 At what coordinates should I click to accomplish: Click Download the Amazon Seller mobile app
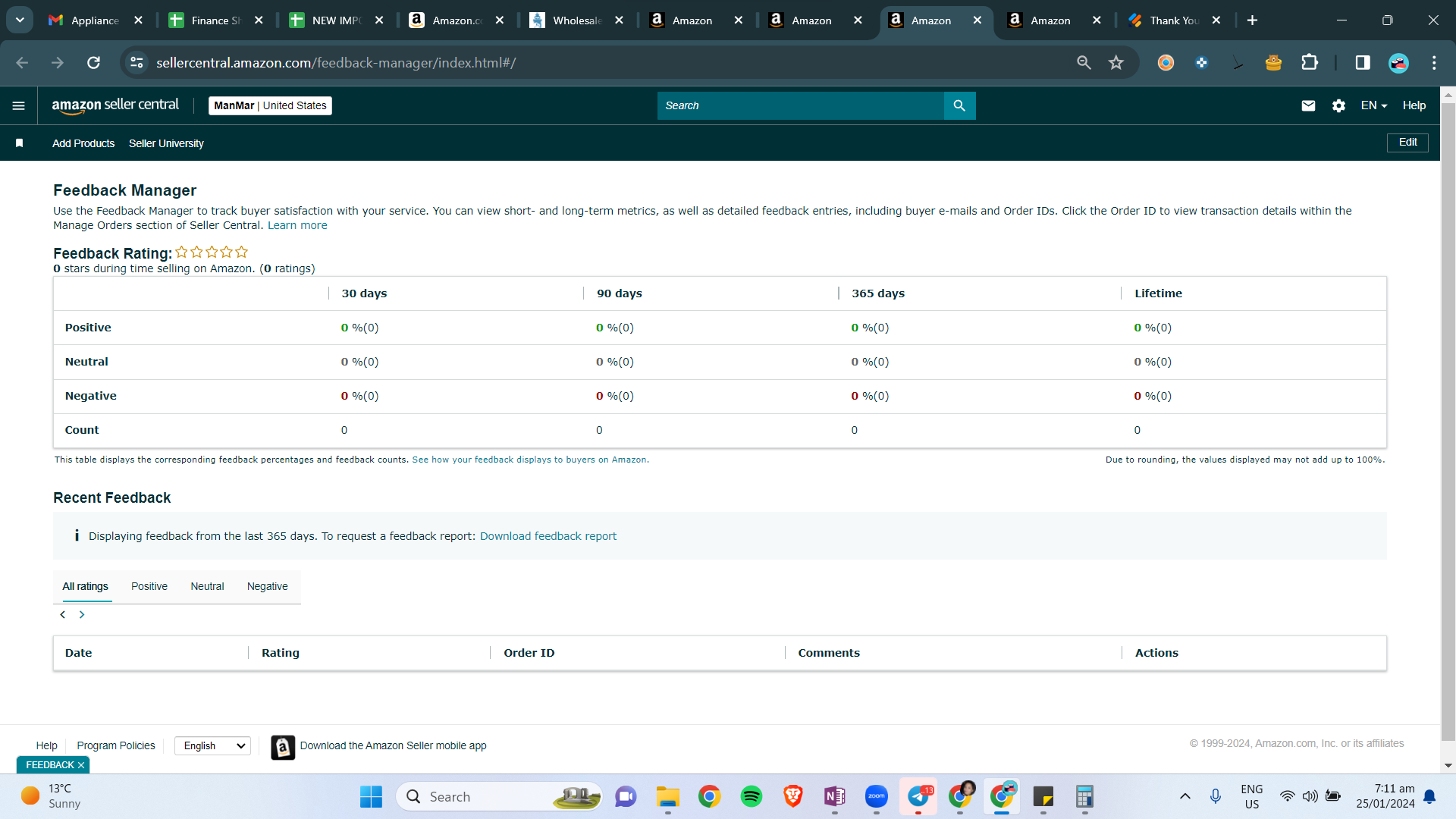393,745
